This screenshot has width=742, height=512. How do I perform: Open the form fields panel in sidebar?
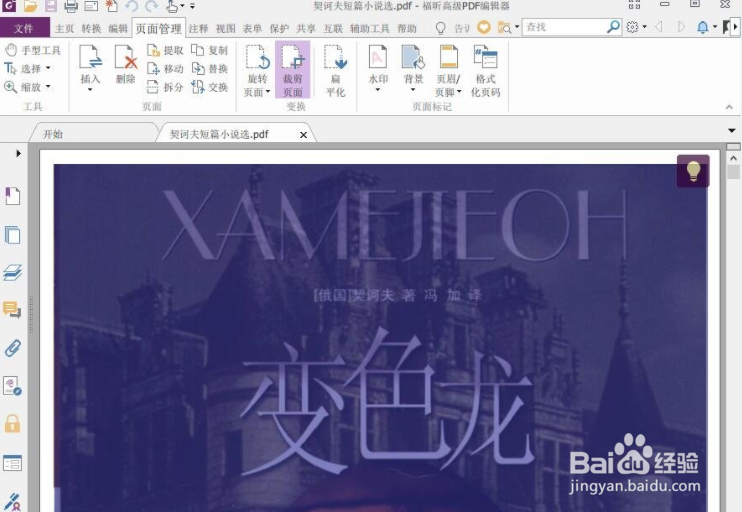pos(12,463)
